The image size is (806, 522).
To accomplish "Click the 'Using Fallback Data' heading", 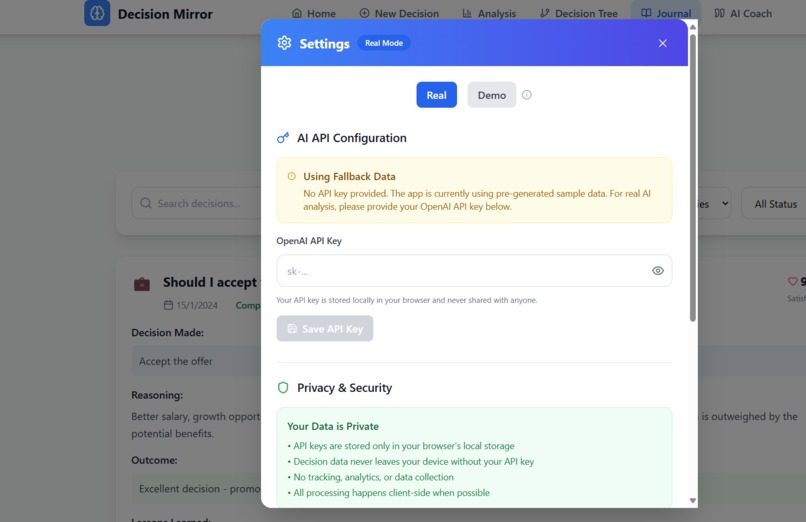I will click(350, 176).
